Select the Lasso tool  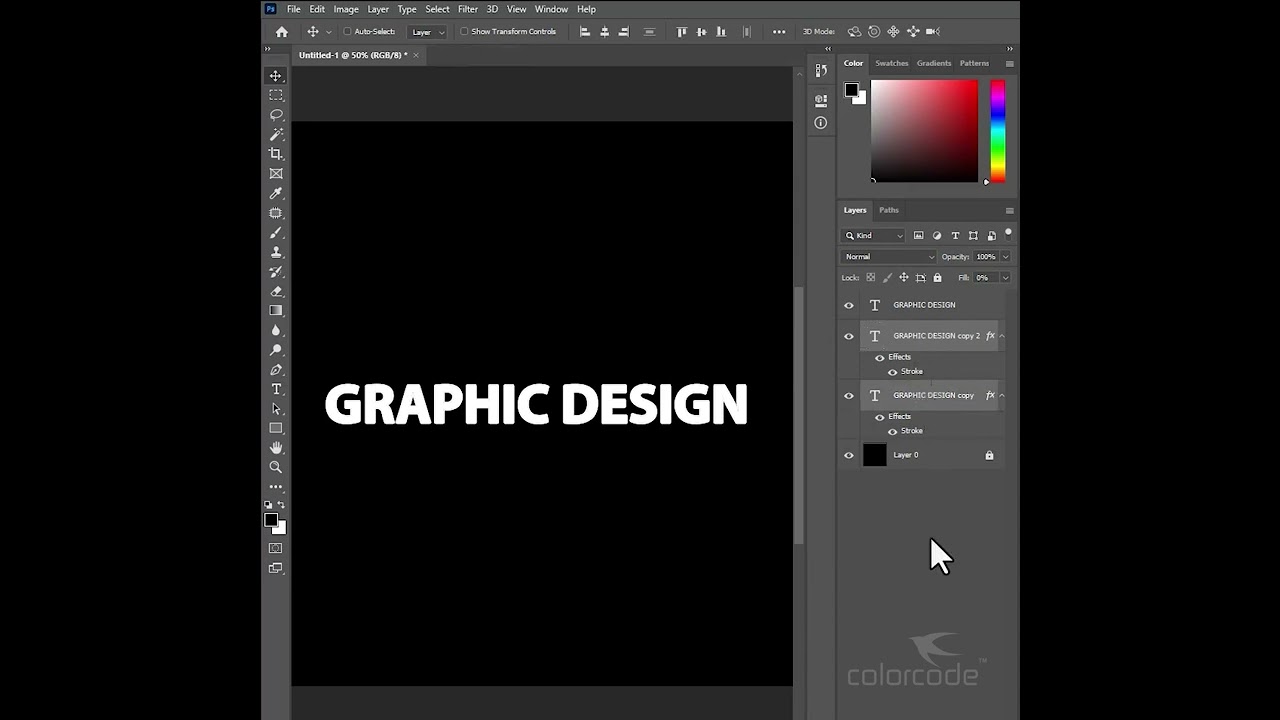coord(276,115)
